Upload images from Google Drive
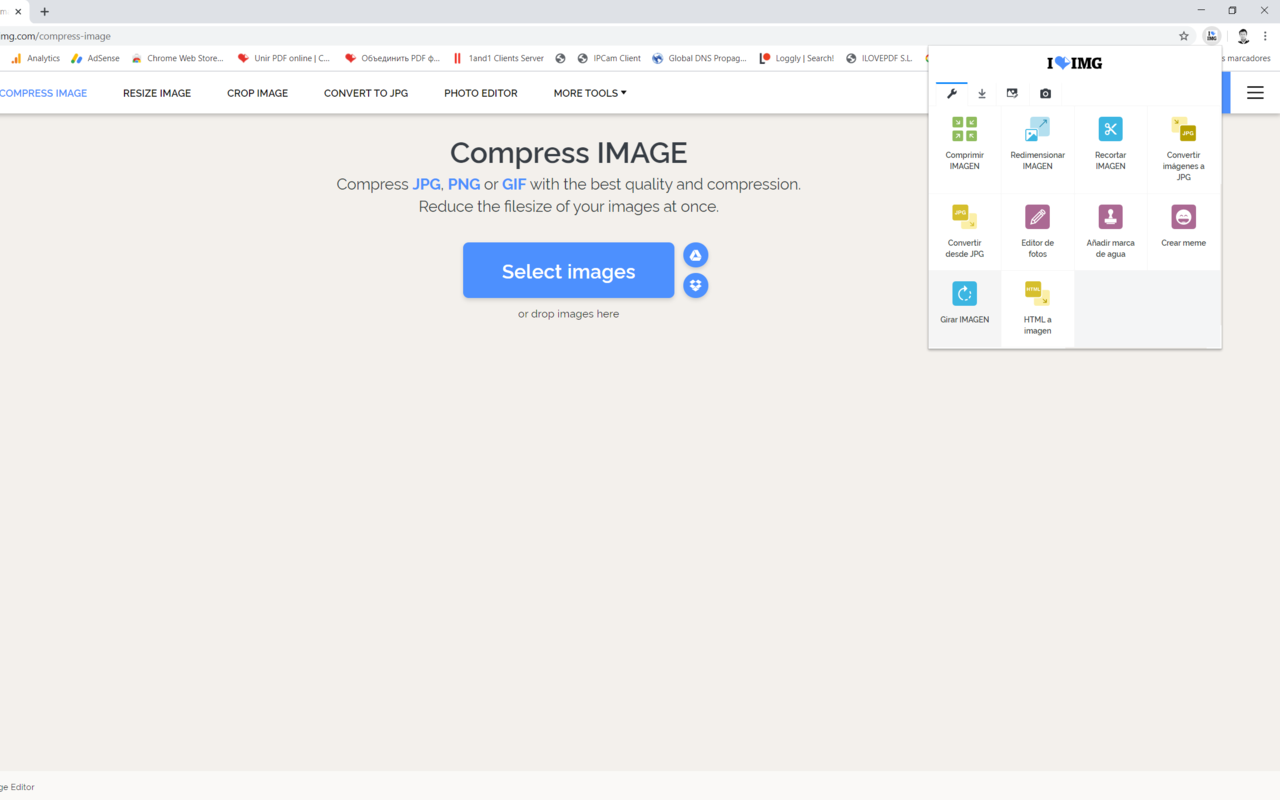Image resolution: width=1280 pixels, height=800 pixels. click(x=695, y=255)
